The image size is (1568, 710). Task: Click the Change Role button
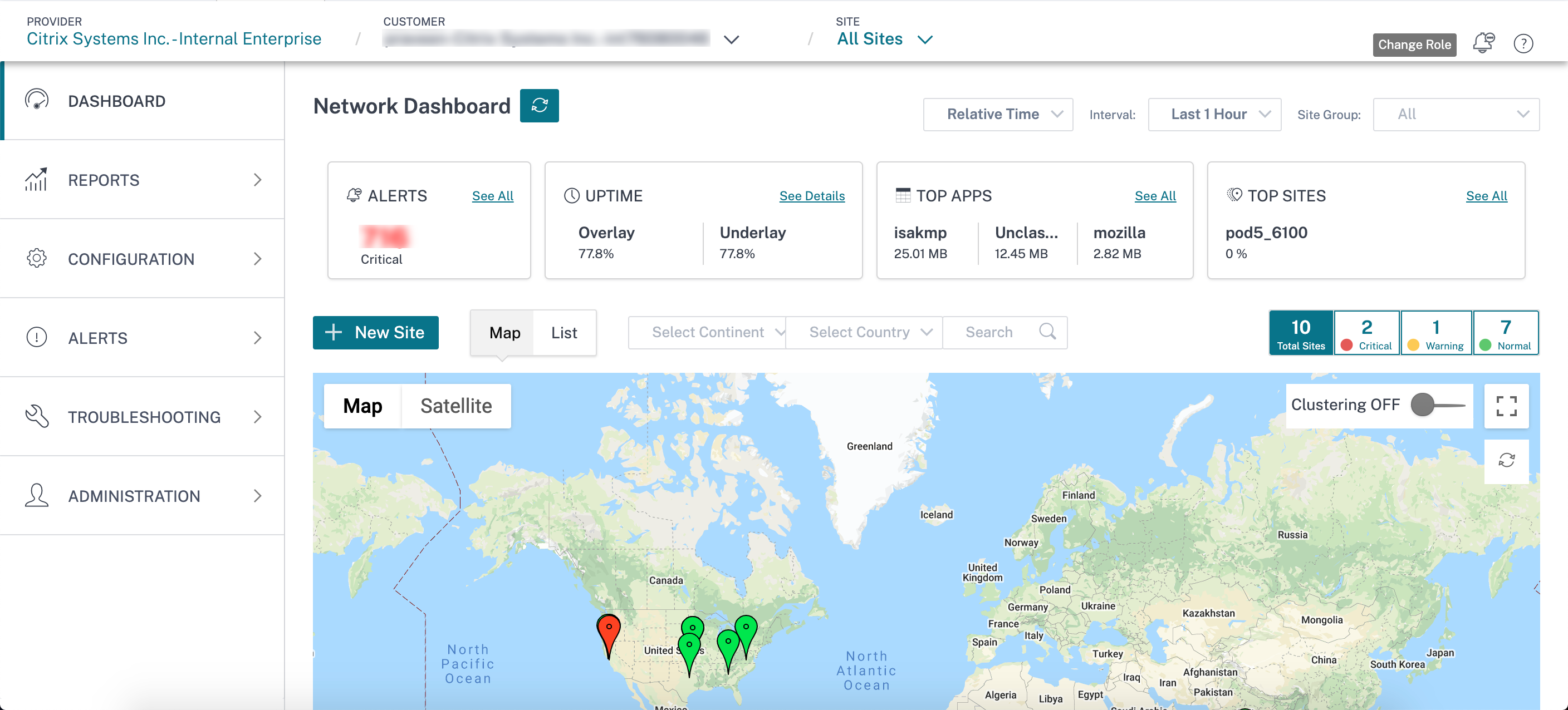click(x=1414, y=45)
